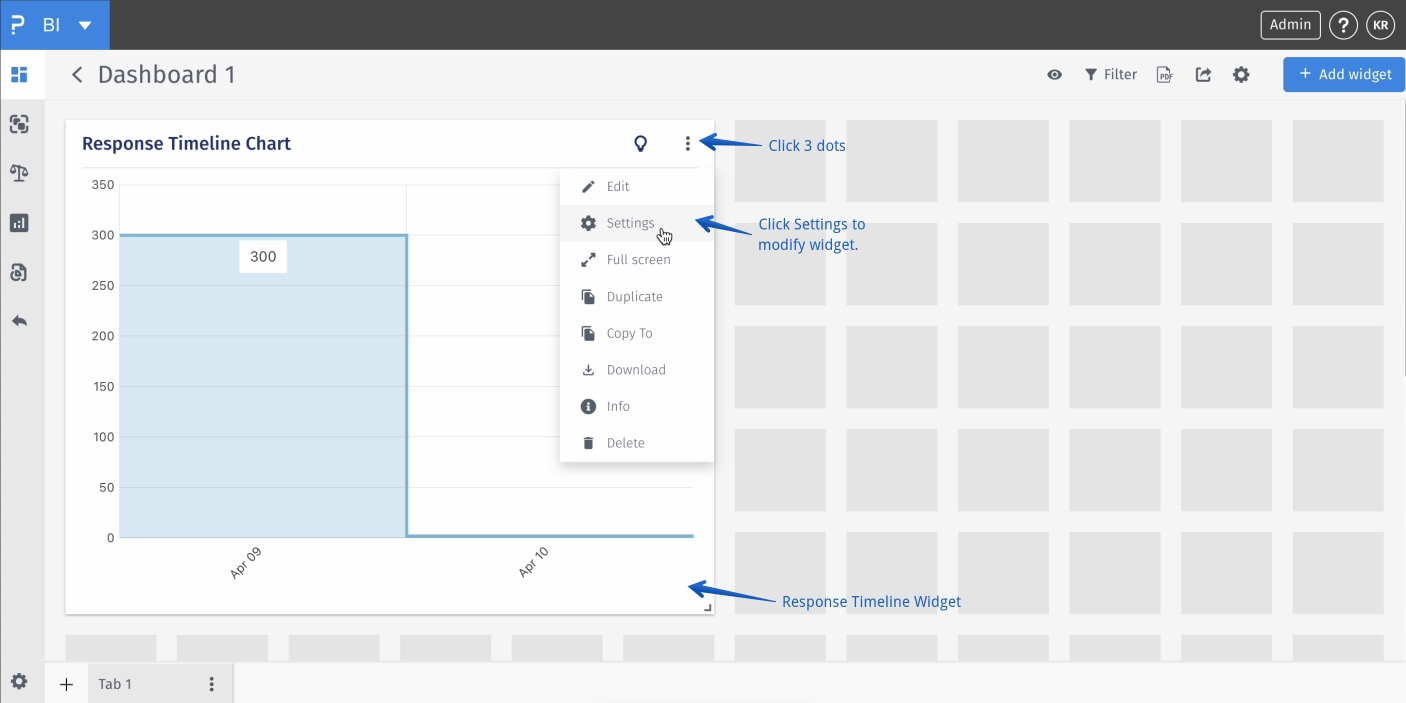Select Settings from the widget menu
The image size is (1406, 703).
pyautogui.click(x=630, y=223)
